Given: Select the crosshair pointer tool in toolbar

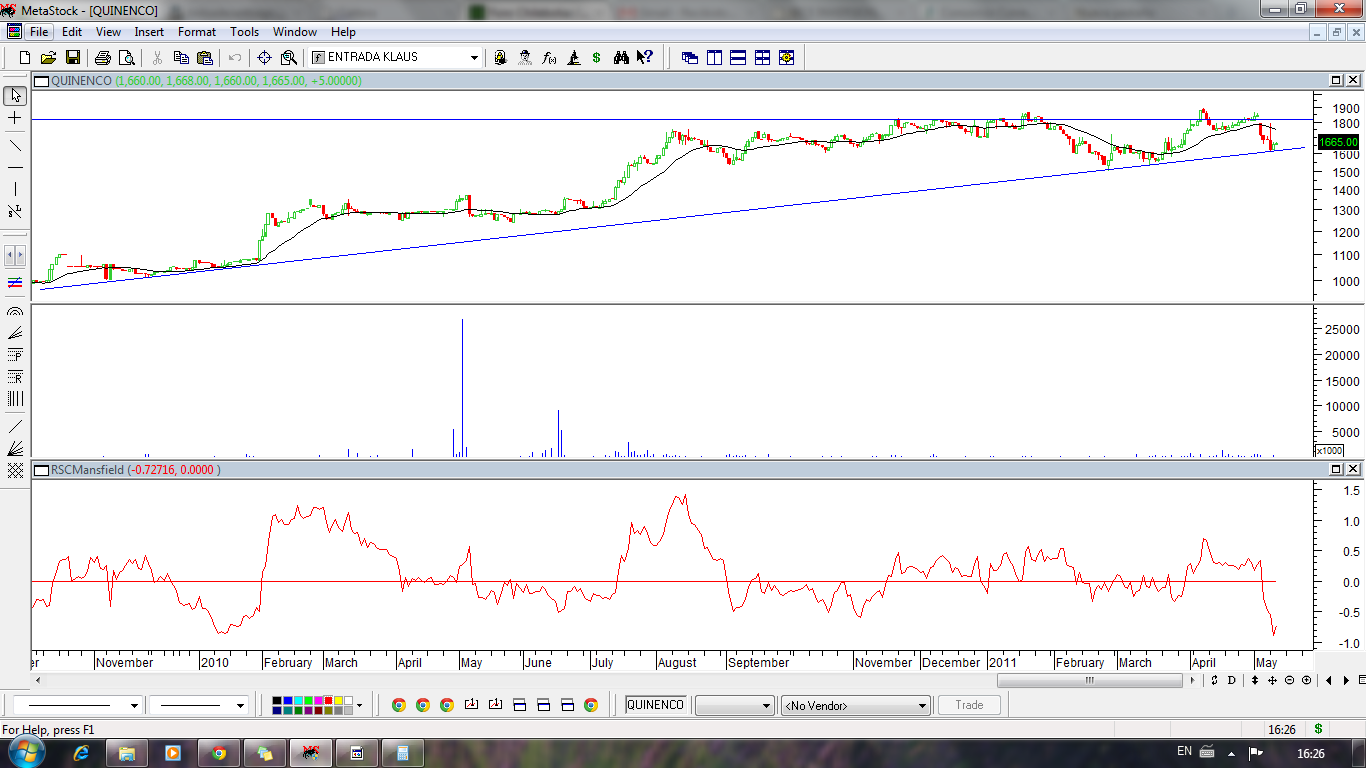Looking at the screenshot, I should [x=264, y=58].
